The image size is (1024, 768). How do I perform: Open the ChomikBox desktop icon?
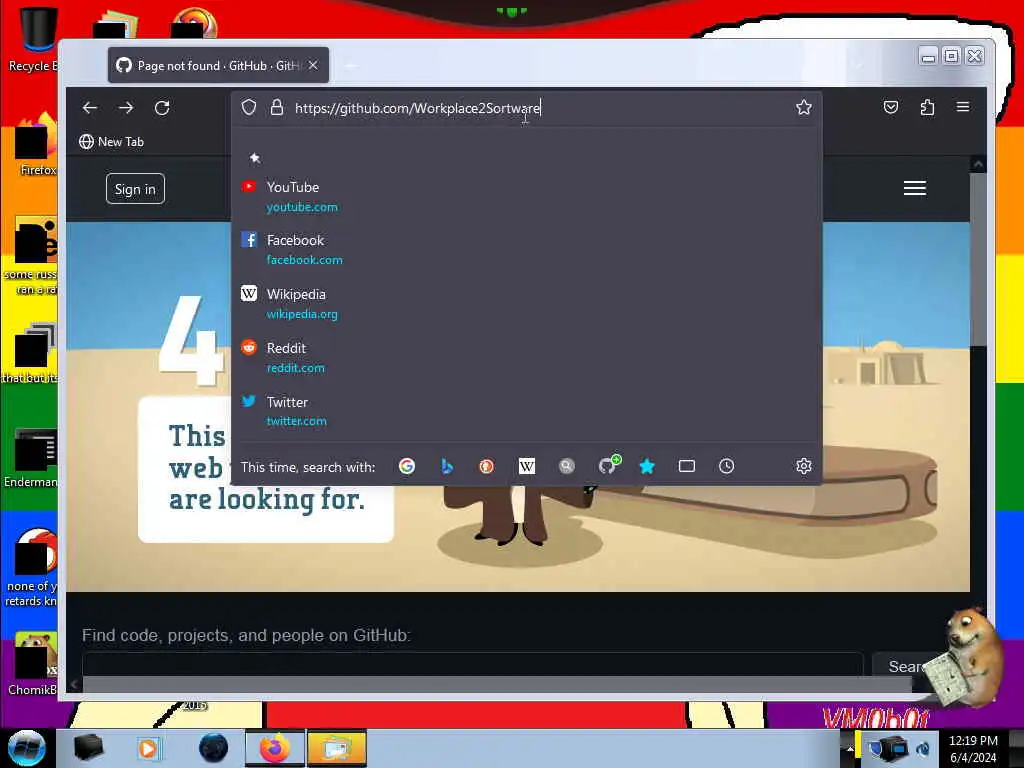34,663
